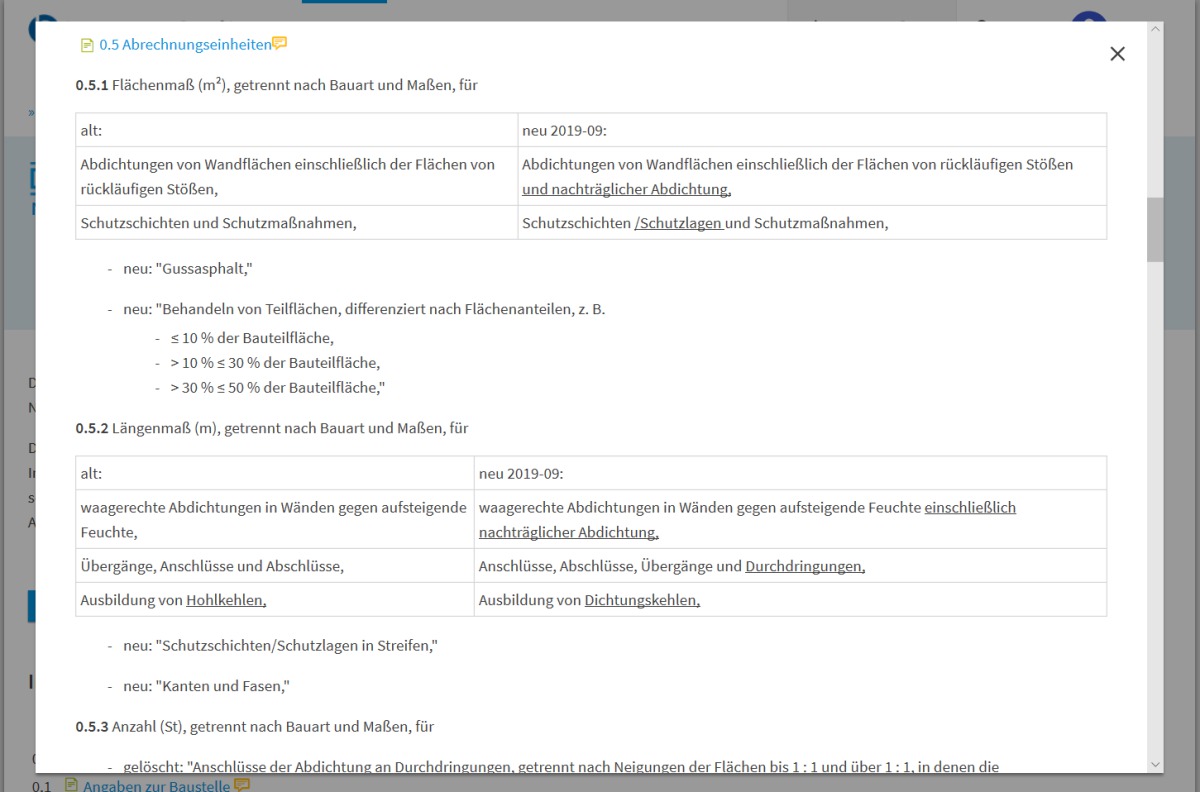Open the Angaben zur Baustelle link
1200x792 pixels.
click(156, 786)
